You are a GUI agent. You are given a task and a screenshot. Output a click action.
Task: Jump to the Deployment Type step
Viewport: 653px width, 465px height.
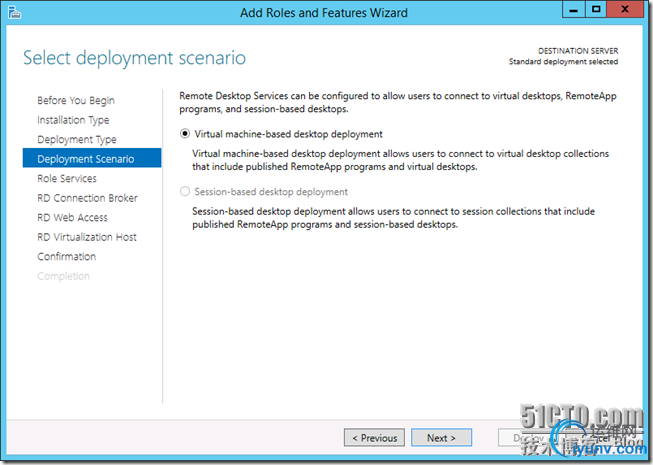(77, 140)
